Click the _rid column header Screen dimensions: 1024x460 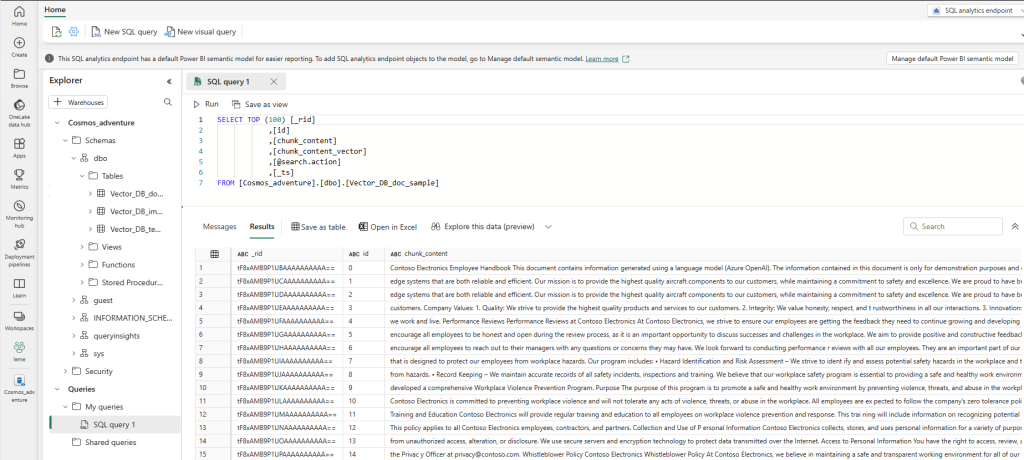285,254
